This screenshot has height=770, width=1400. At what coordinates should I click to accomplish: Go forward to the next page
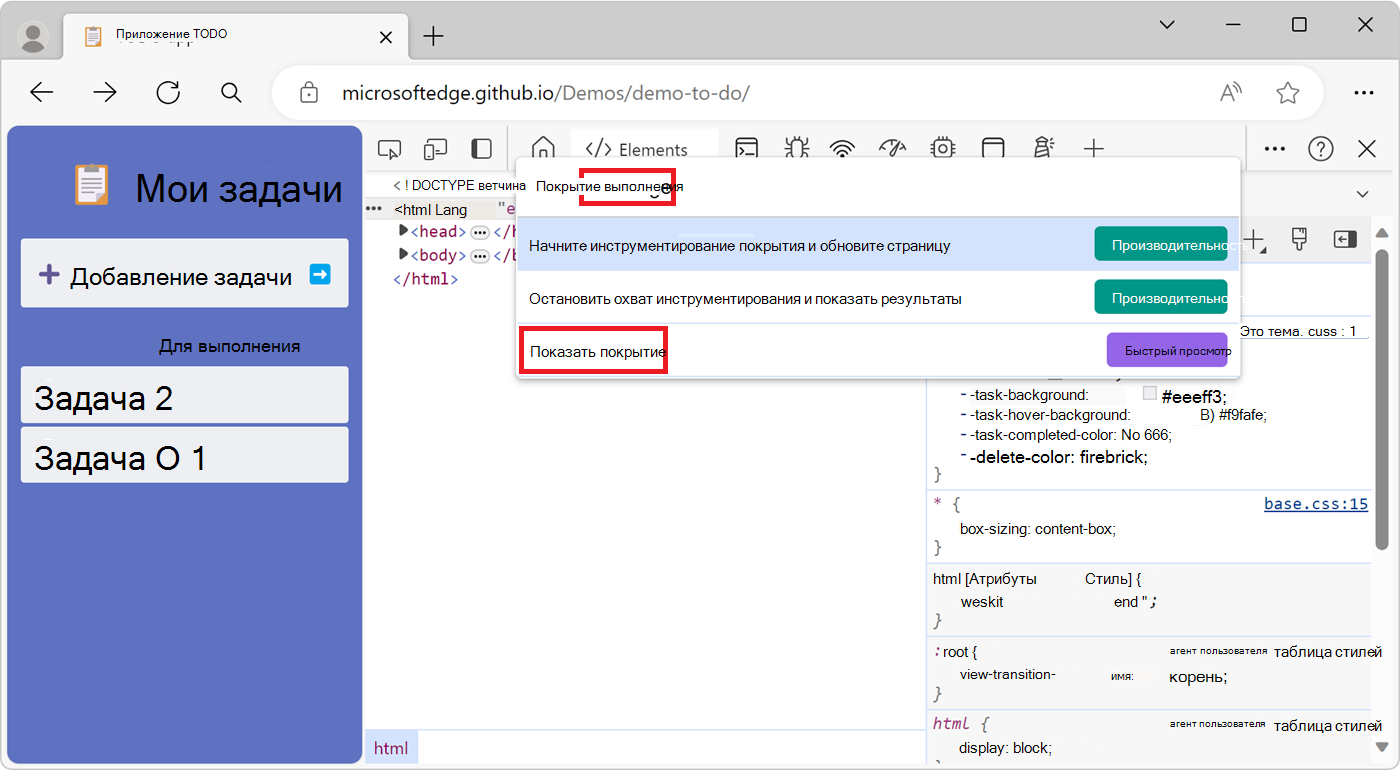105,93
